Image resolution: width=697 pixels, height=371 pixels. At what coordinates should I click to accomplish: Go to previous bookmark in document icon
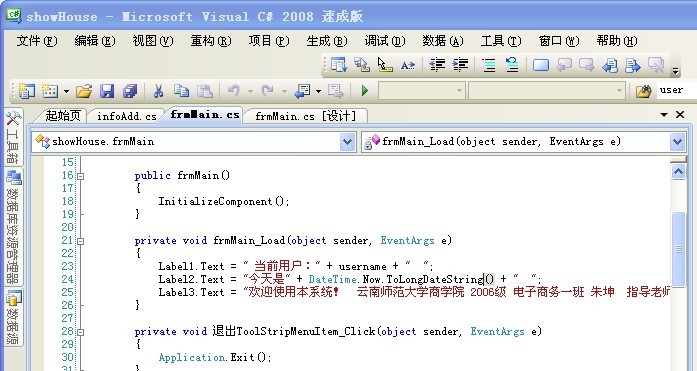click(610, 65)
